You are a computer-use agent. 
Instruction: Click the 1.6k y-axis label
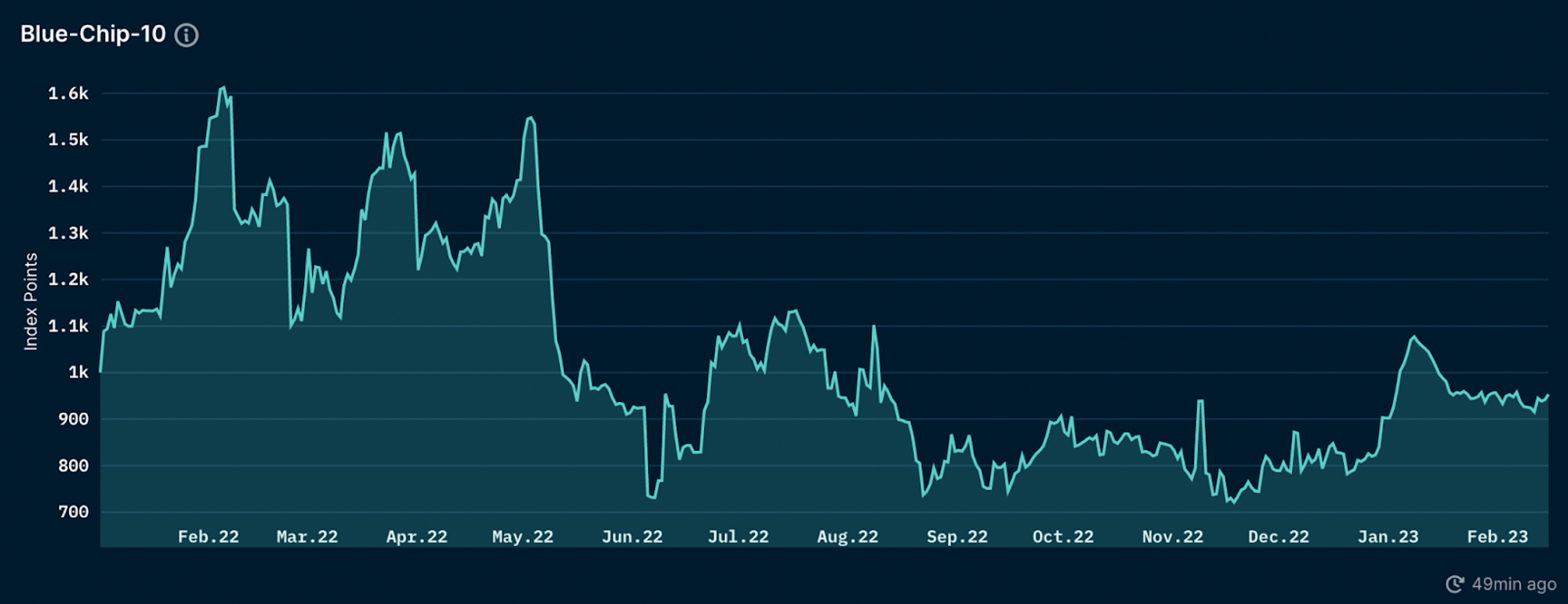coord(68,93)
